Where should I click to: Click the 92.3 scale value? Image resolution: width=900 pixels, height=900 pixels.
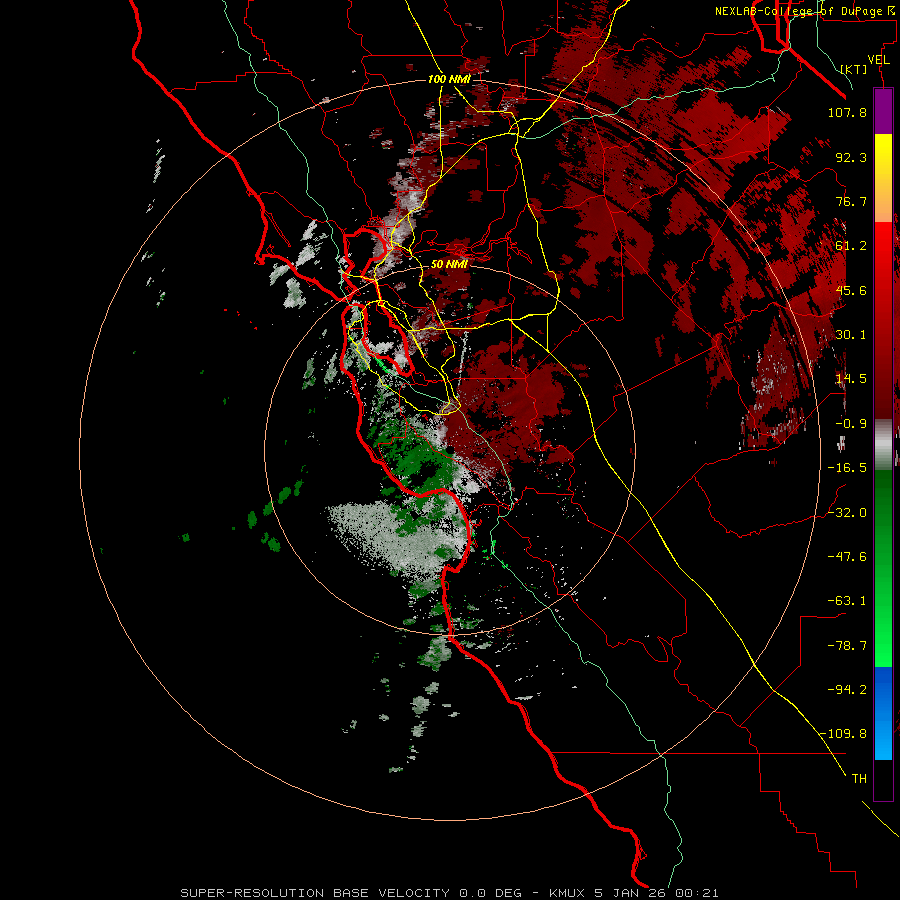851,157
